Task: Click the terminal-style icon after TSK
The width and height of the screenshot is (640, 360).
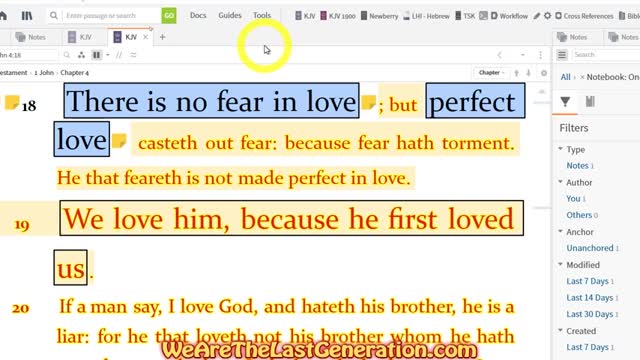Action: (483, 16)
